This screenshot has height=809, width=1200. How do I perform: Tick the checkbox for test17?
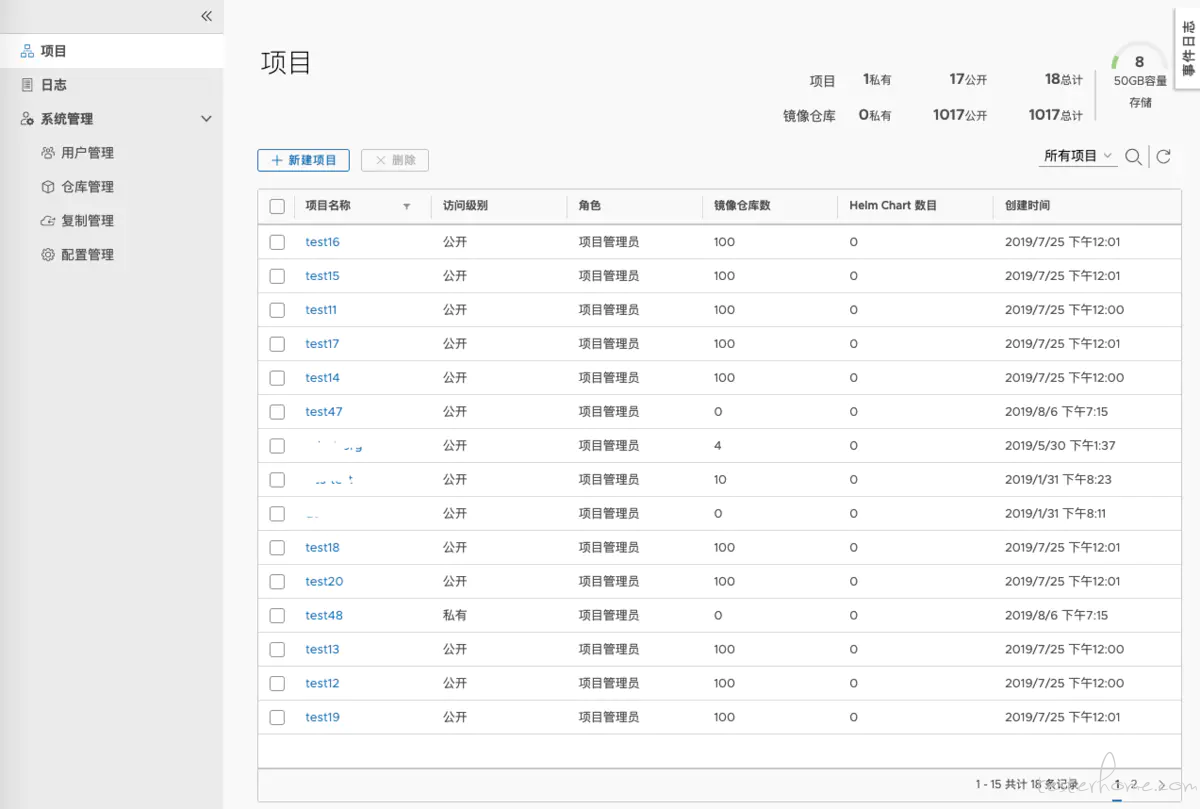[277, 344]
